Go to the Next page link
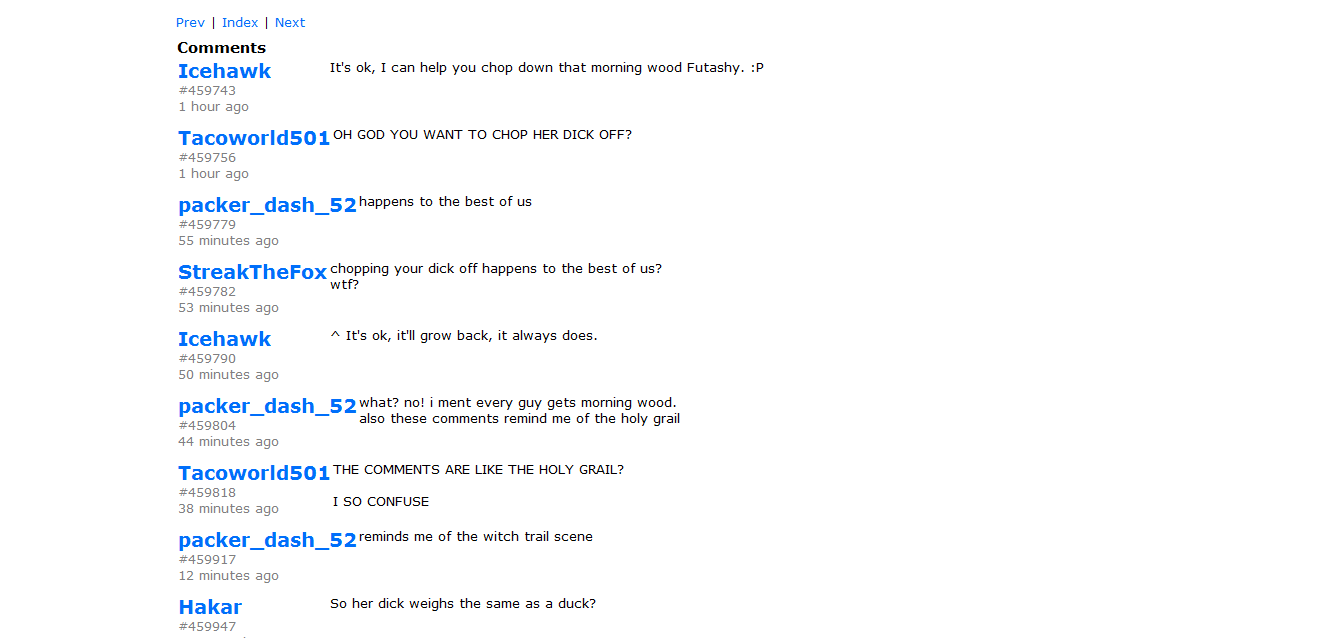The height and width of the screenshot is (638, 1341). 290,22
